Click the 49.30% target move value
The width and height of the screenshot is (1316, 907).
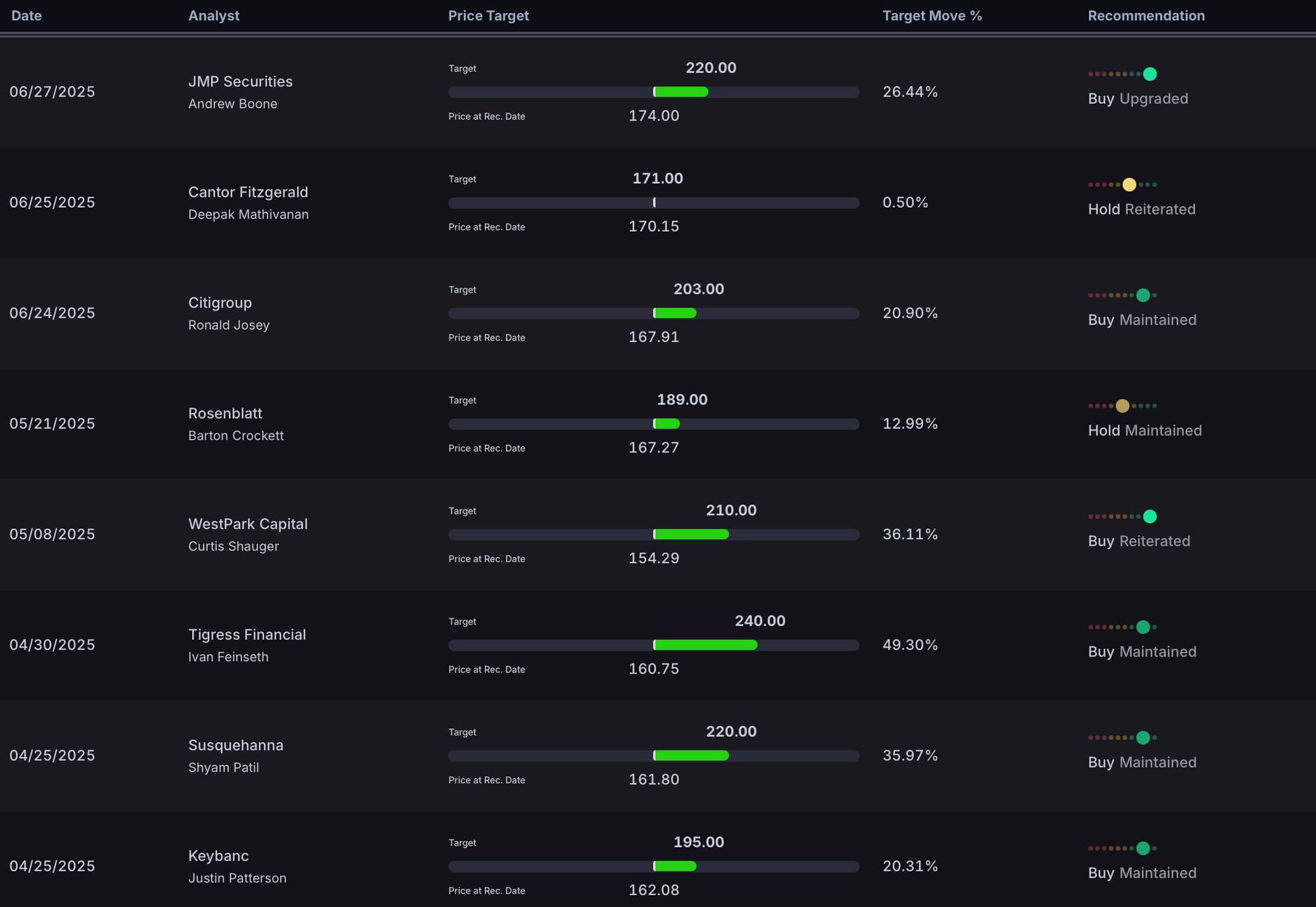[x=910, y=645]
